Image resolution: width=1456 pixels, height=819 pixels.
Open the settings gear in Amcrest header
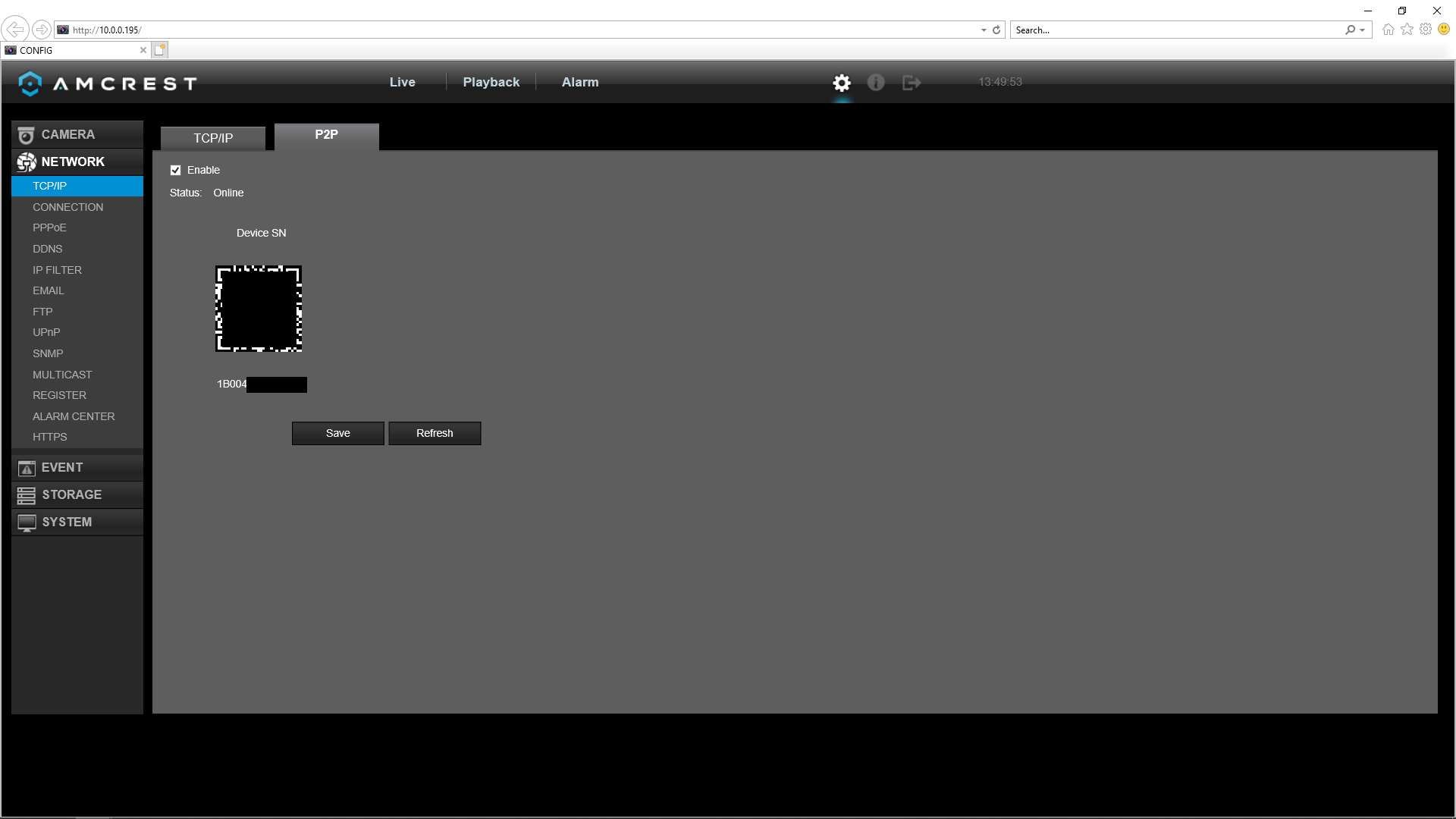point(842,83)
